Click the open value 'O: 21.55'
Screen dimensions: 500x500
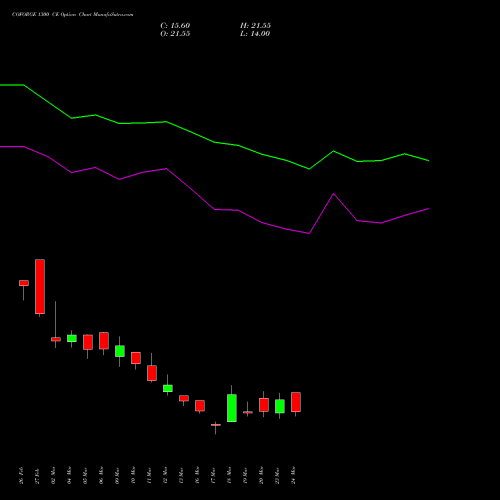pos(175,34)
